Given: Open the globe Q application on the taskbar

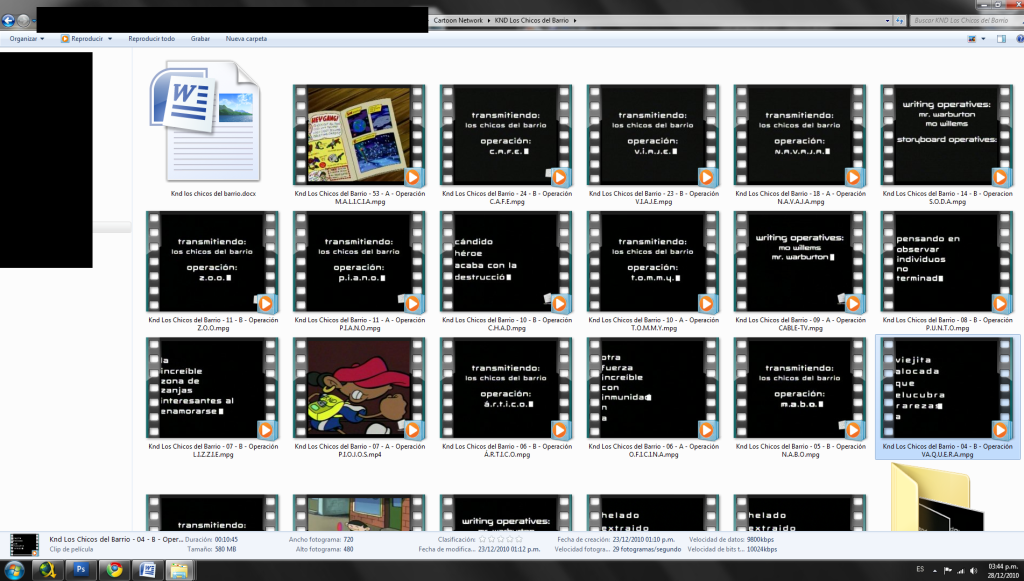Looking at the screenshot, I should pyautogui.click(x=47, y=570).
